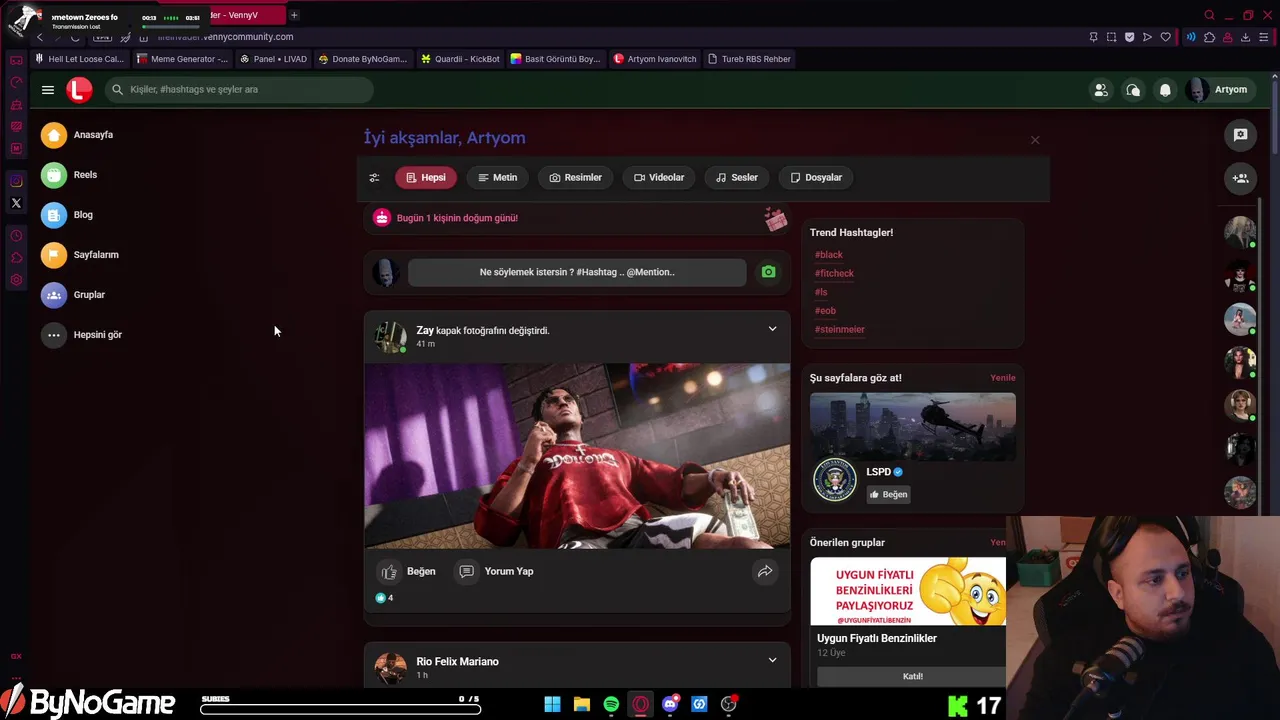The image size is (1280, 720).
Task: Open the Donate ByNoGame bookmark
Action: point(363,59)
